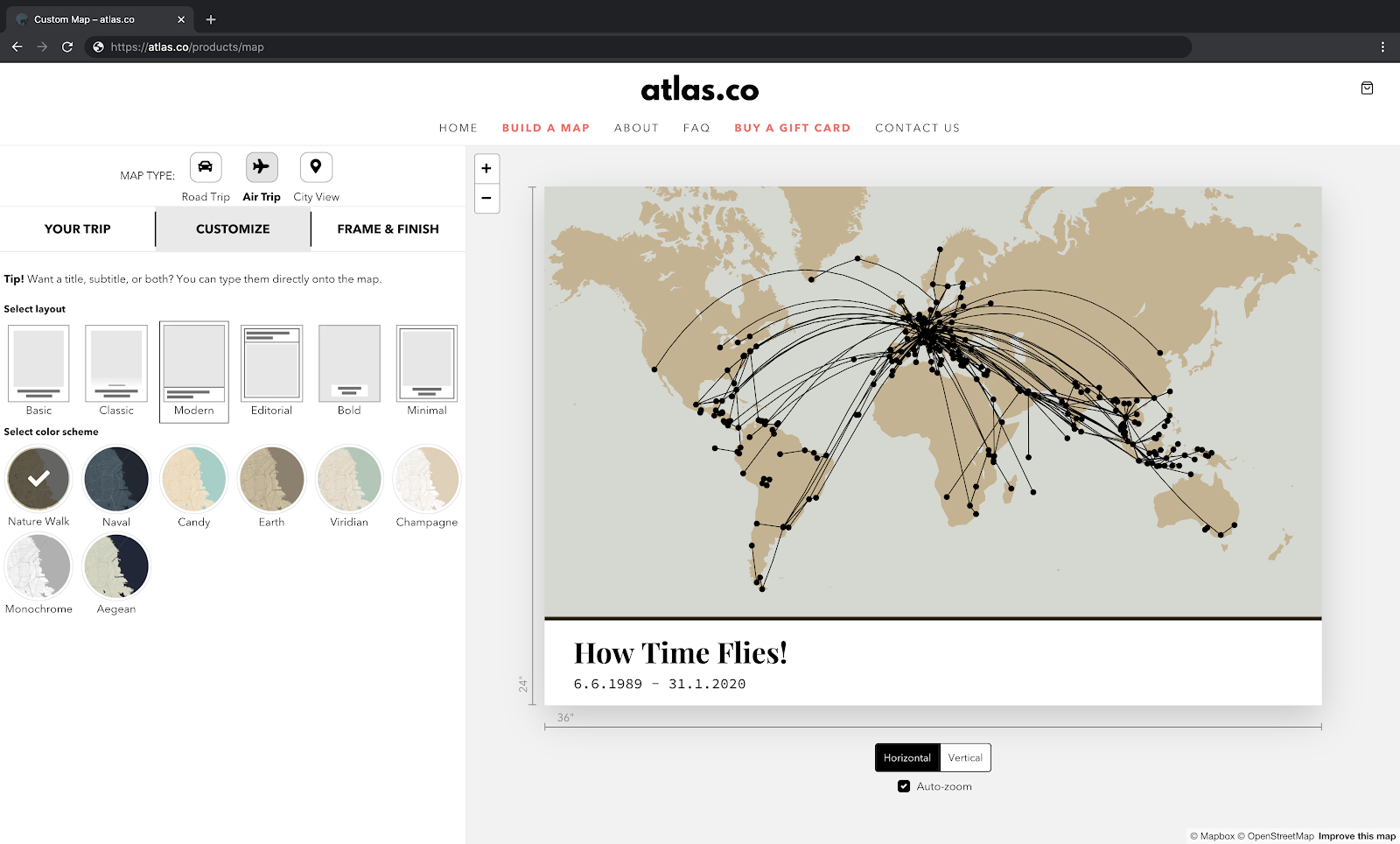Switch to City View map type
This screenshot has height=844, width=1400.
(316, 167)
